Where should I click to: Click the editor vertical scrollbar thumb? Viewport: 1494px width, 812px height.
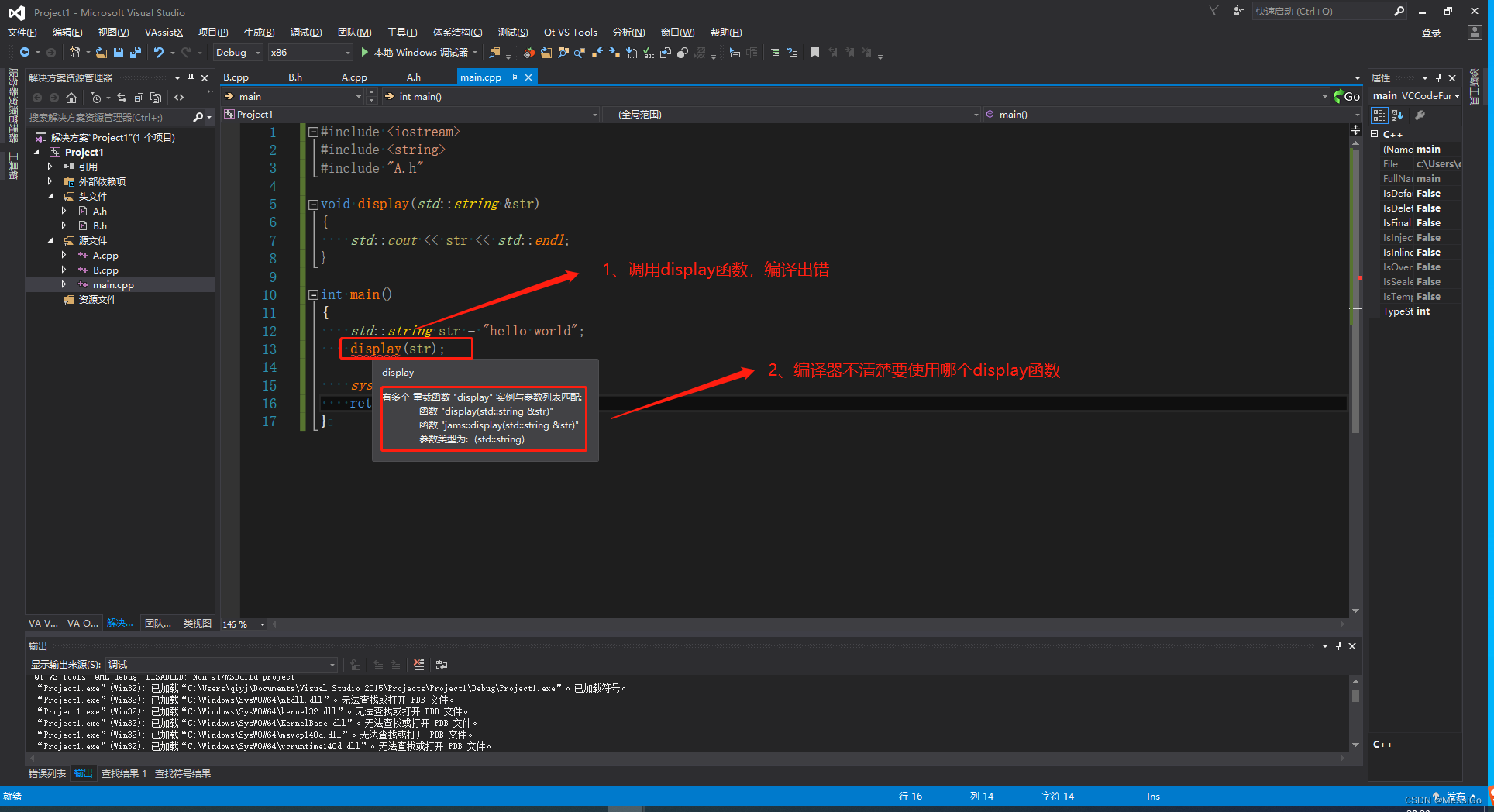[x=1355, y=291]
